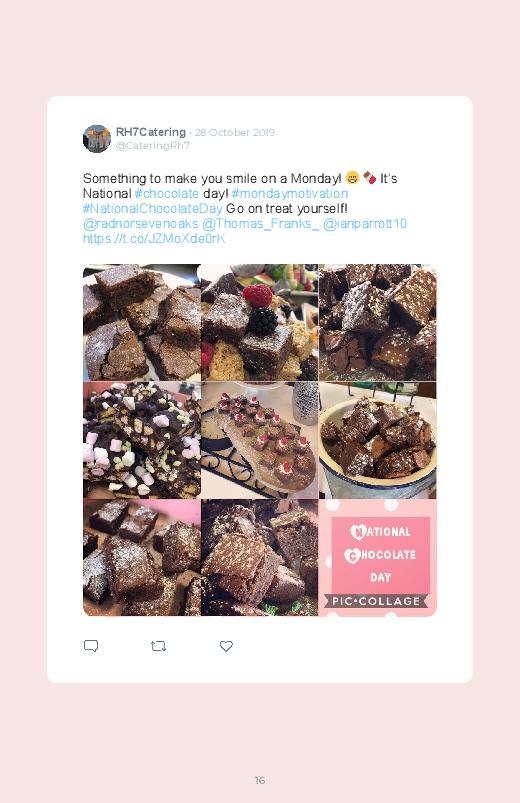Like the tweet with the heart icon
Image resolution: width=520 pixels, height=803 pixels.
(226, 646)
